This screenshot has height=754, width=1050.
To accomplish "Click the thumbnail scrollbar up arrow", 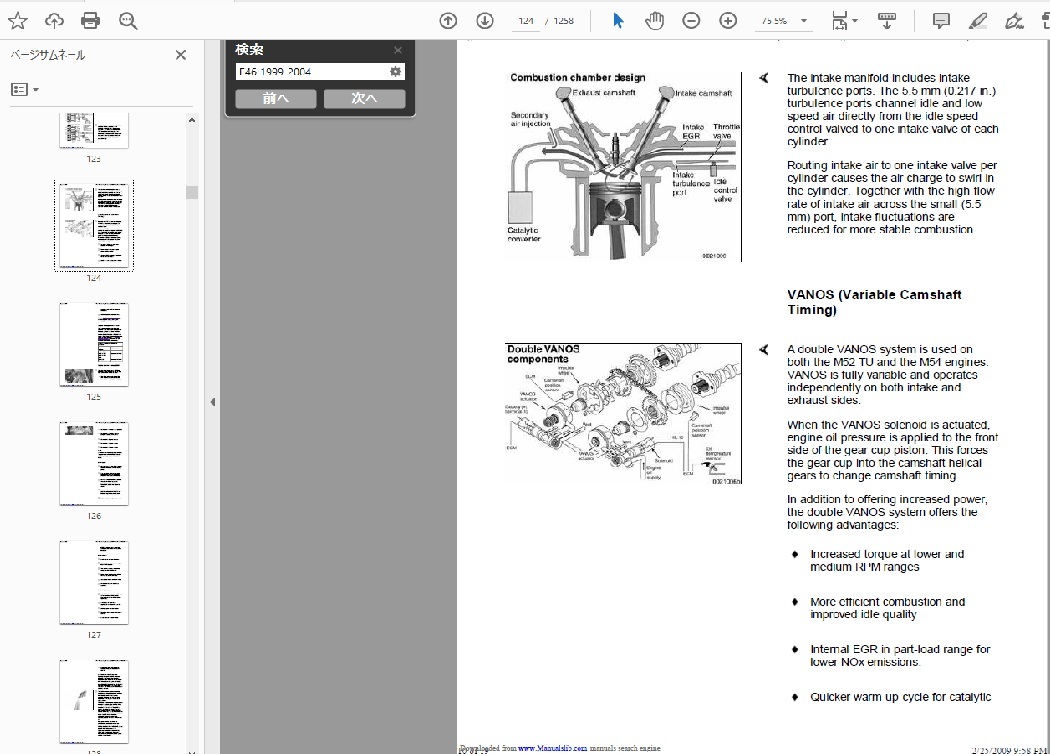I will pyautogui.click(x=192, y=120).
